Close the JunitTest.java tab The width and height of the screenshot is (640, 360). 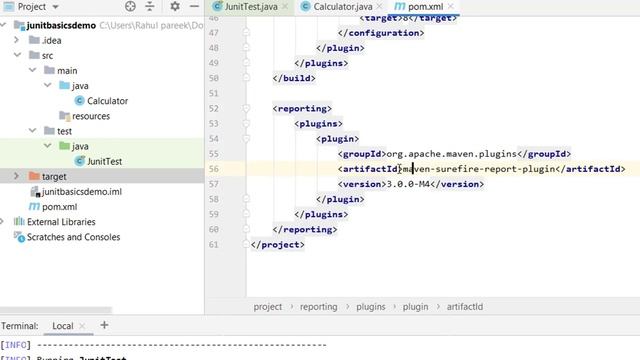pos(285,7)
